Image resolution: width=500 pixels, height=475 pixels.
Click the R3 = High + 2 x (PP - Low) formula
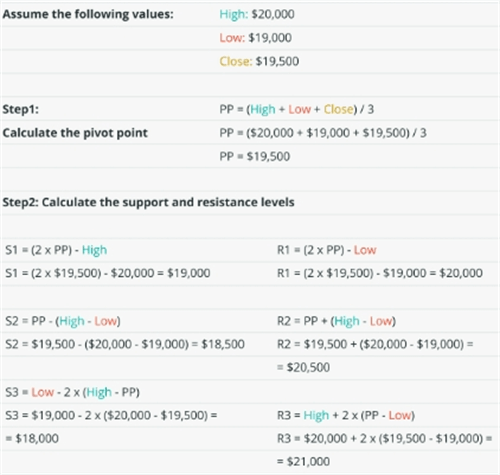coord(346,416)
